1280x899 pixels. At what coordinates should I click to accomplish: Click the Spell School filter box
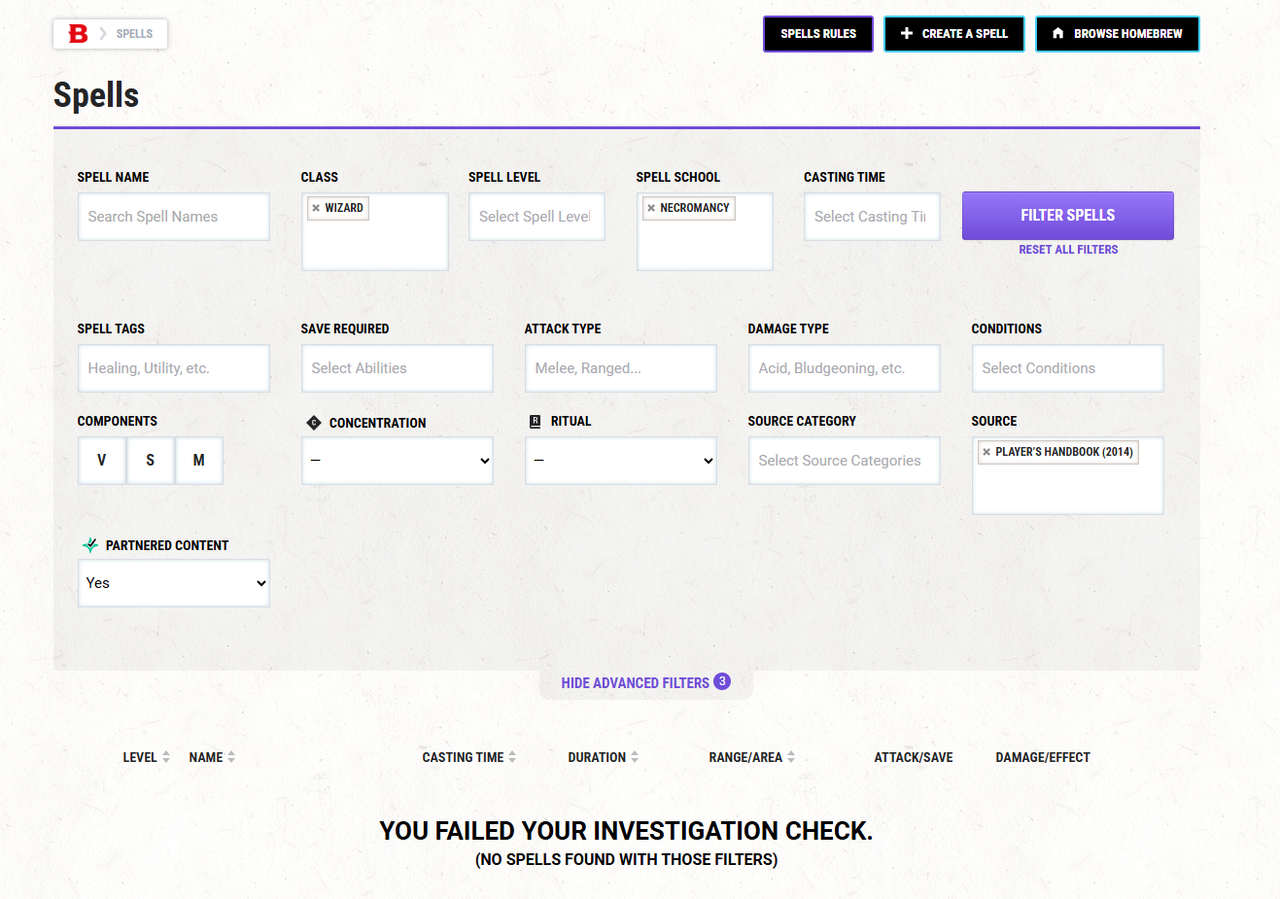tap(705, 232)
